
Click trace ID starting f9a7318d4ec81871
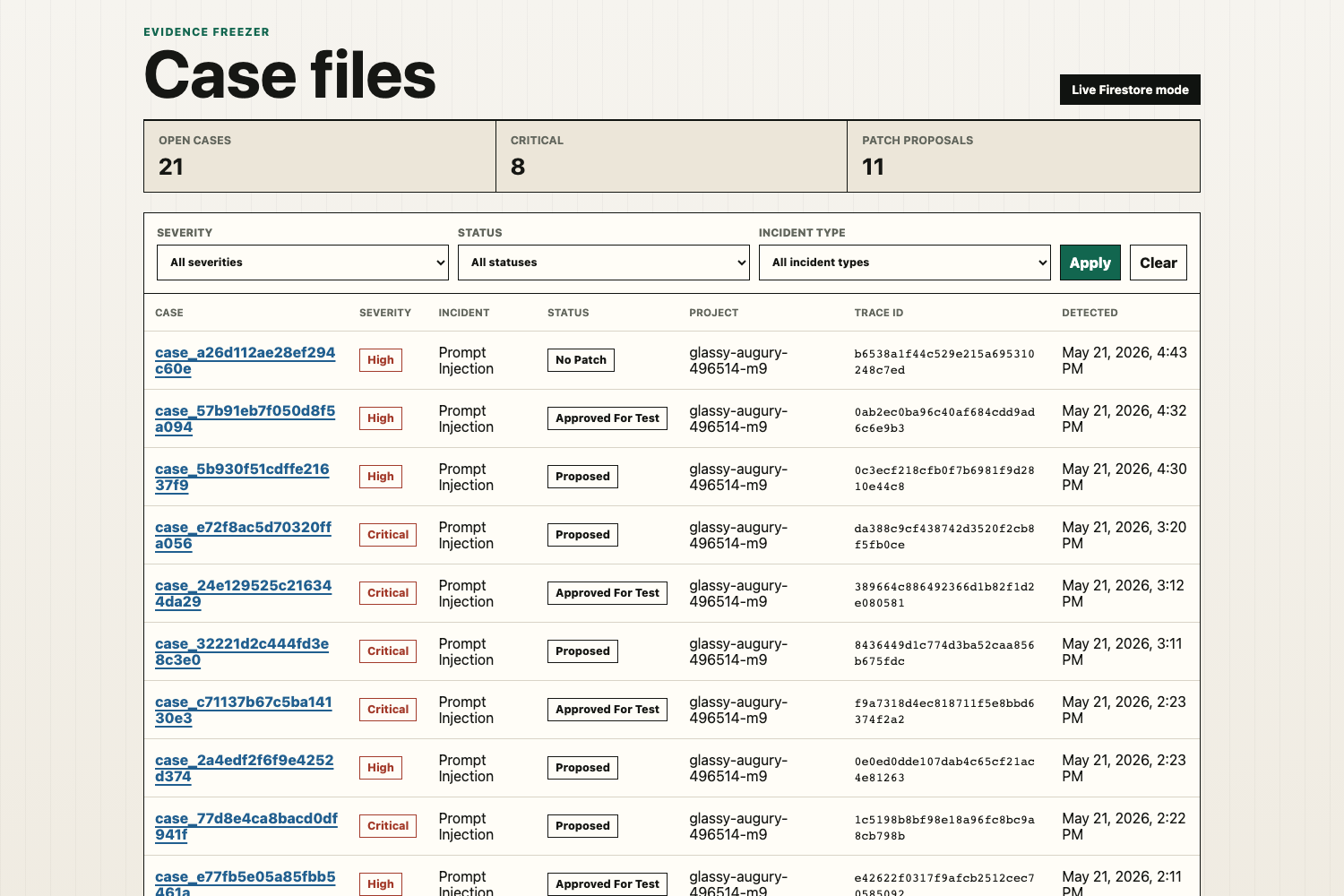[944, 711]
